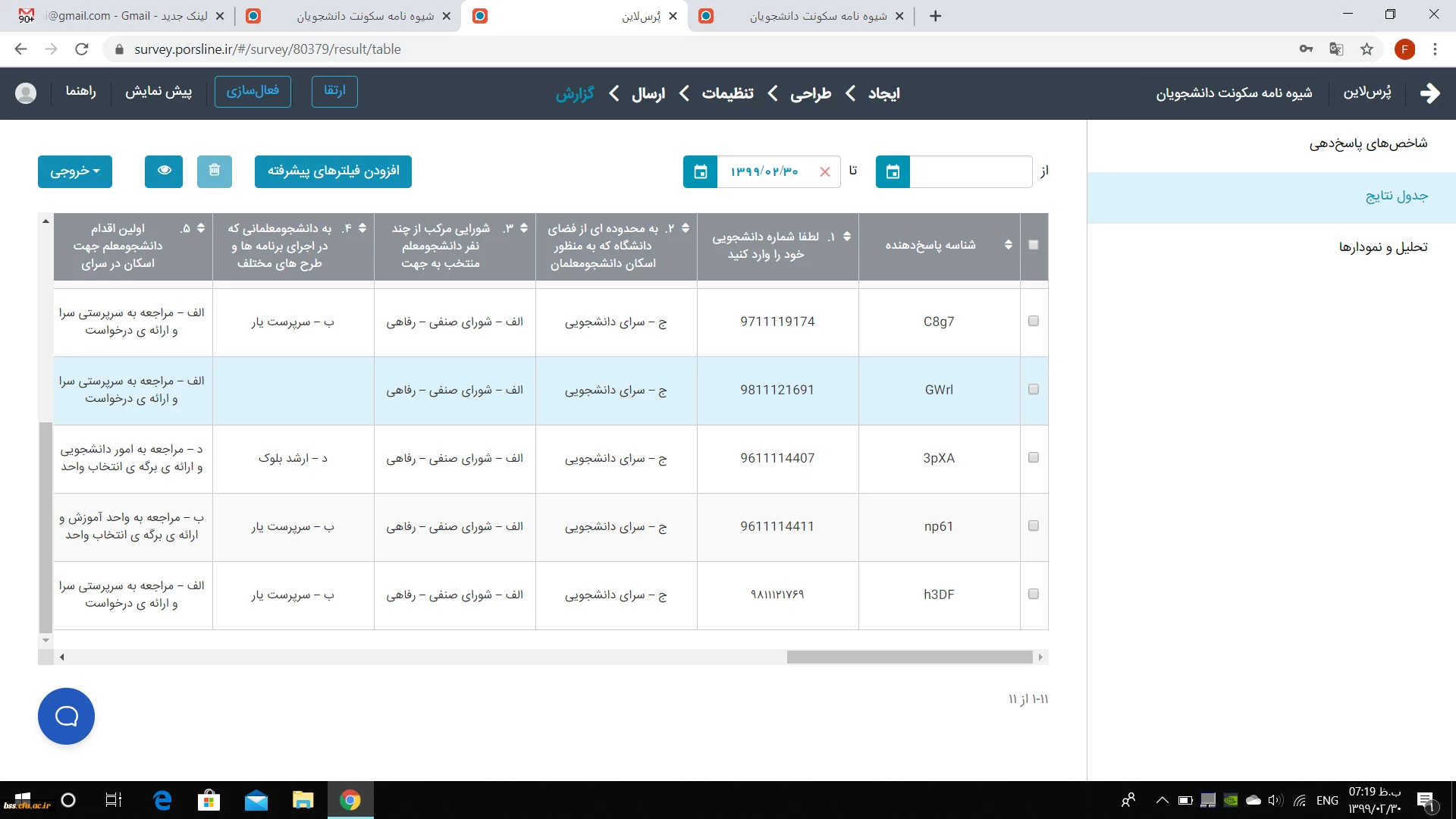Open تحلیل و نمودارها sidebar item
The height and width of the screenshot is (819, 1456).
(1382, 247)
